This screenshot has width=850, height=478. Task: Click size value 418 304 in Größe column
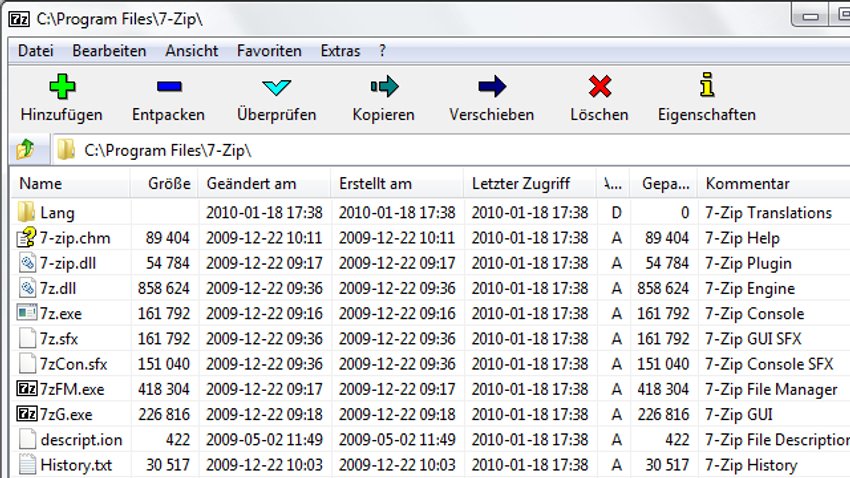point(164,389)
